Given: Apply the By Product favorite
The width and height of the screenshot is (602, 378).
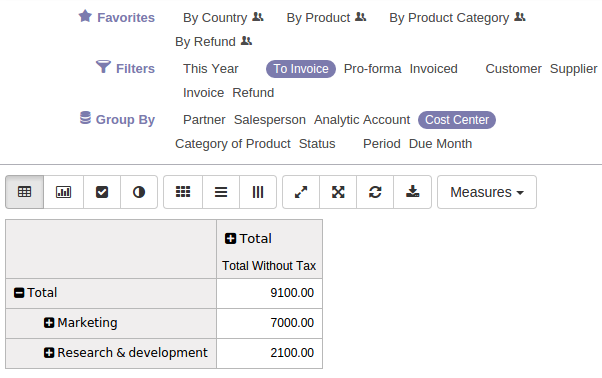Looking at the screenshot, I should coord(318,18).
